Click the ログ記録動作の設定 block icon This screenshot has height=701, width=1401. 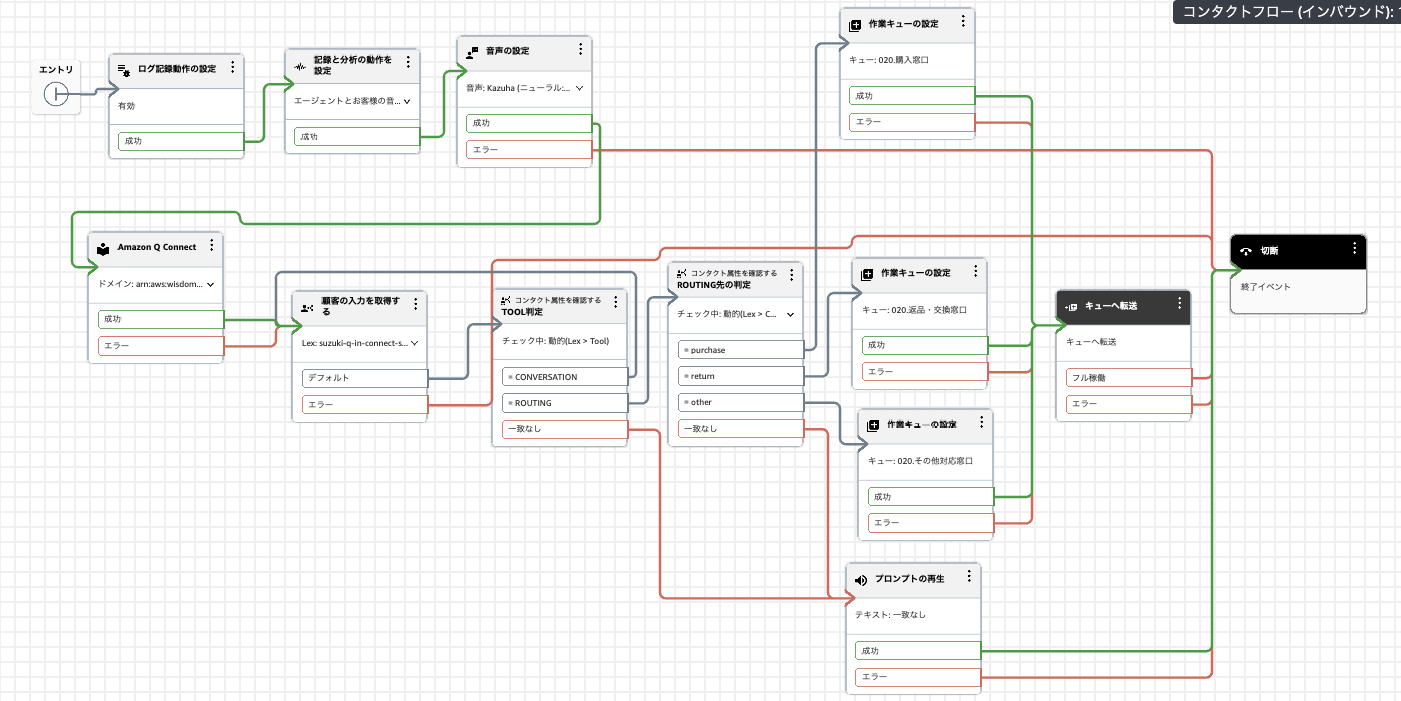[124, 69]
